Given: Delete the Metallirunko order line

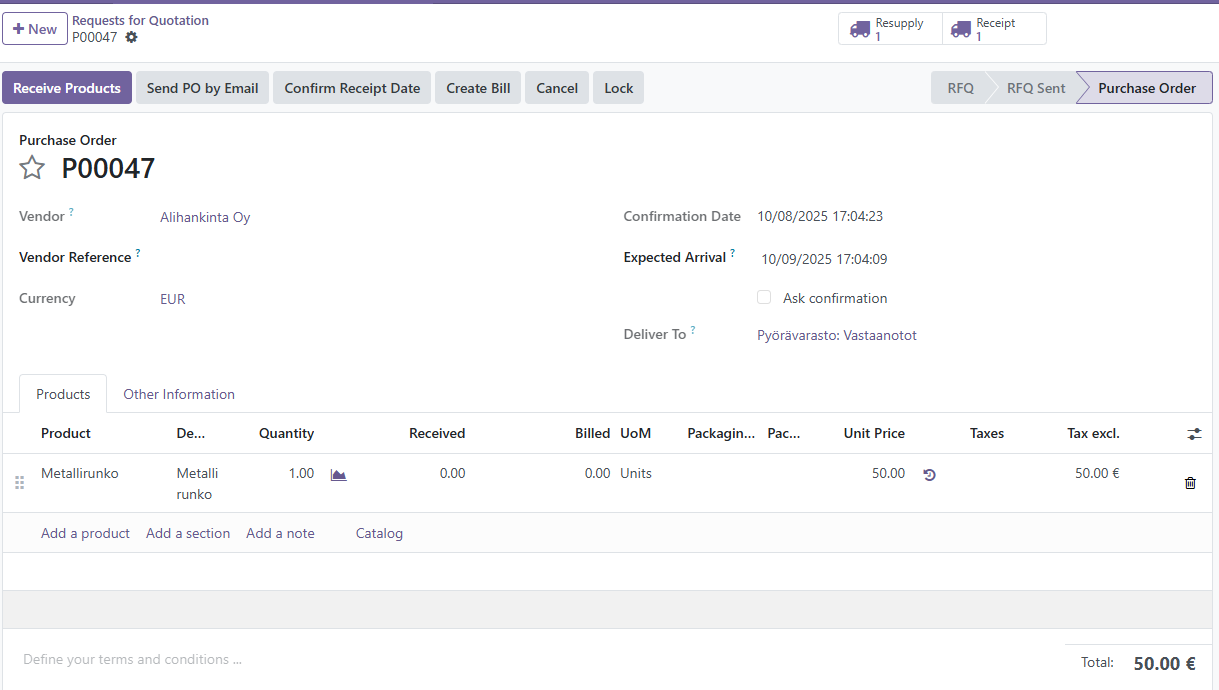Looking at the screenshot, I should [x=1190, y=483].
